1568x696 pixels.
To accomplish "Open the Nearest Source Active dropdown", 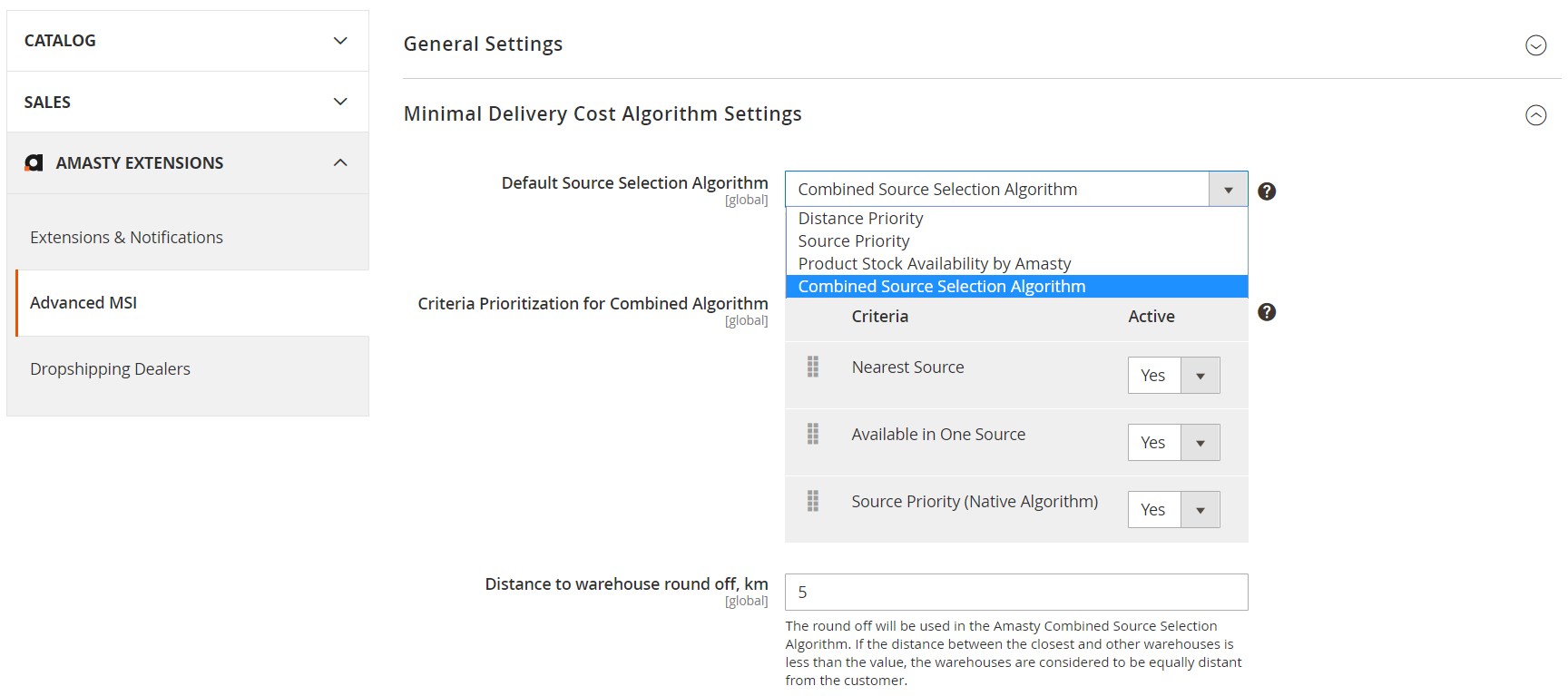I will tap(1173, 376).
